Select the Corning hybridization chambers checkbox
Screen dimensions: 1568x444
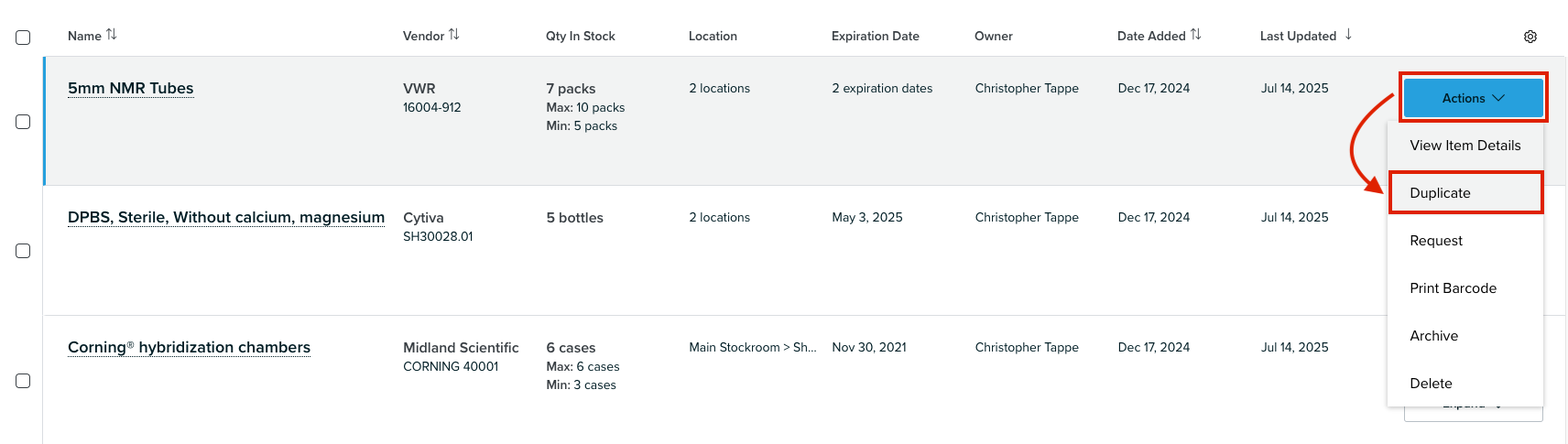[x=23, y=381]
